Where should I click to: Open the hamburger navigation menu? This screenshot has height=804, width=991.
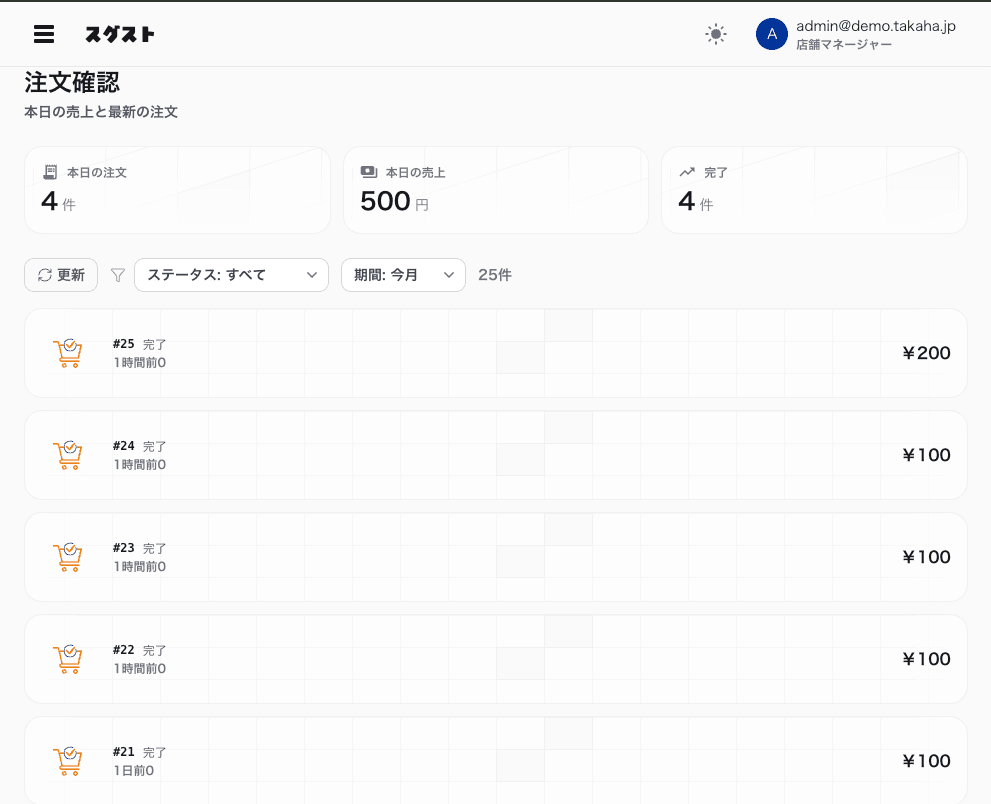[x=44, y=33]
